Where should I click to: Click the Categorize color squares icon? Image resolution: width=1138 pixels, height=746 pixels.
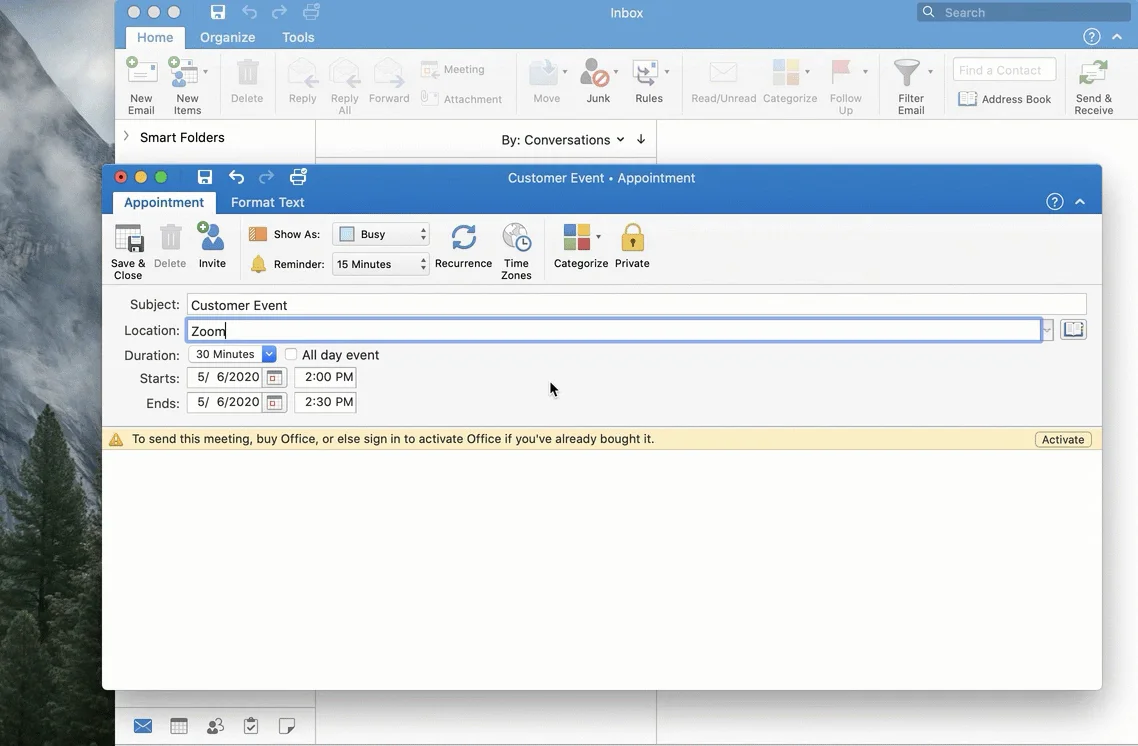coord(576,237)
